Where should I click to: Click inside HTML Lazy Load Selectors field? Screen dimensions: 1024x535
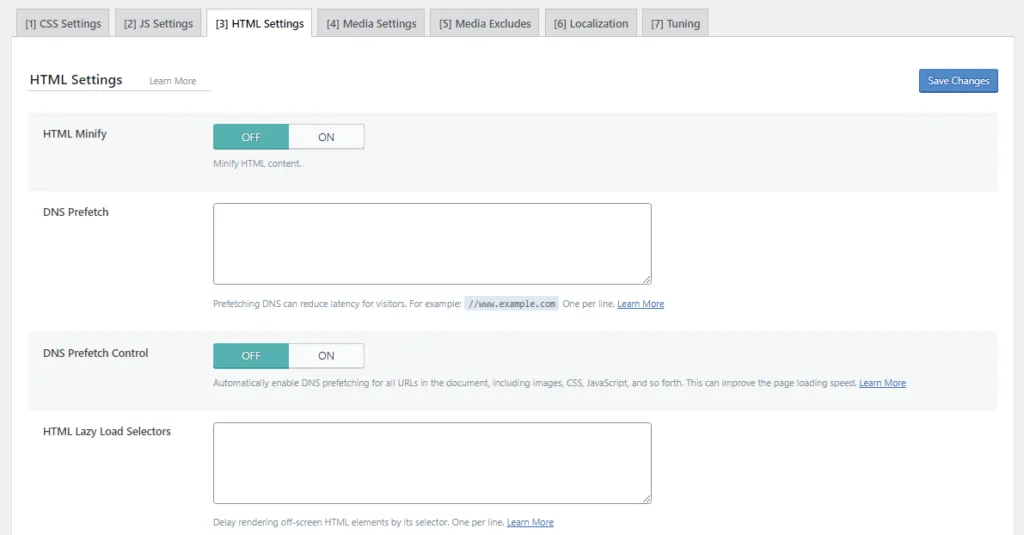(432, 462)
